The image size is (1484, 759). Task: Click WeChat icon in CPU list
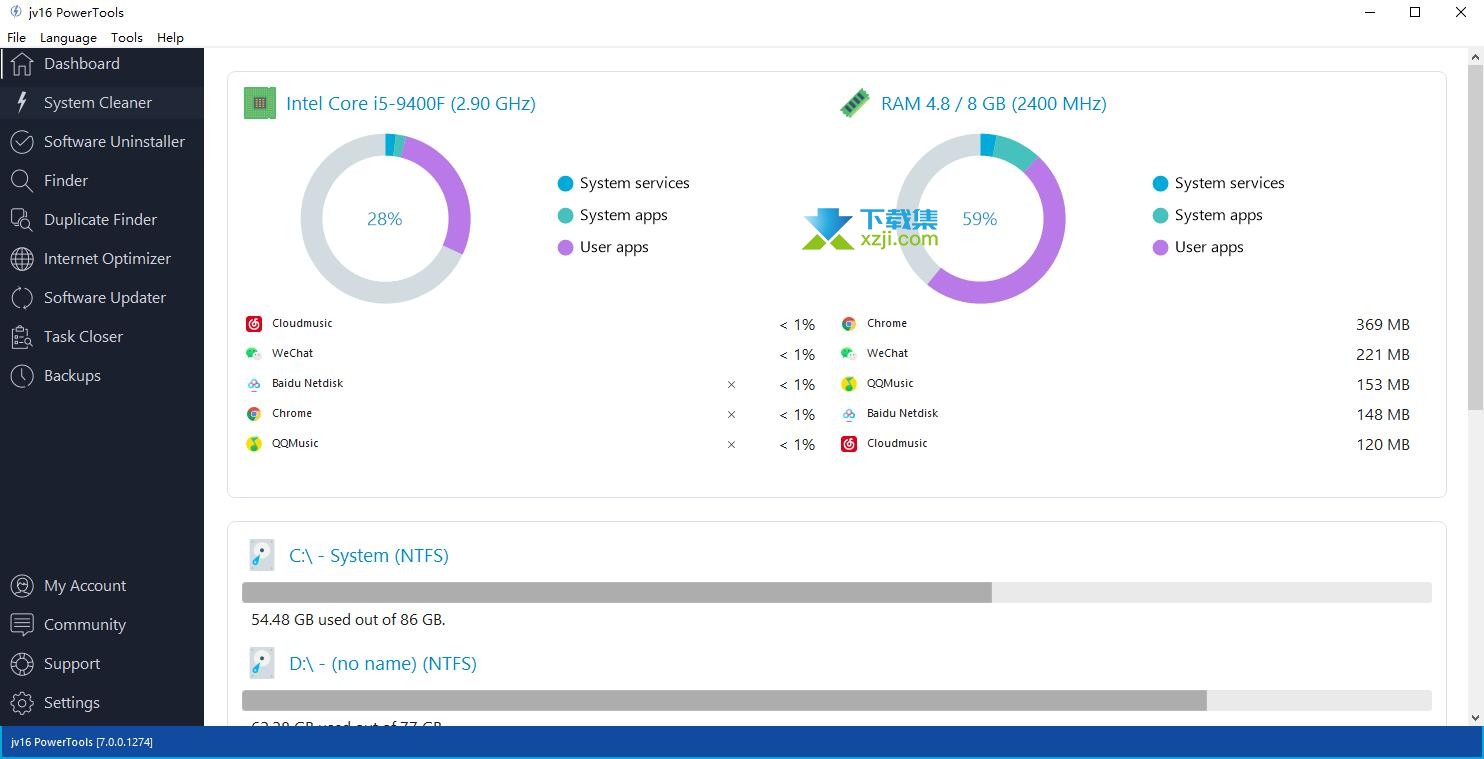(x=254, y=354)
